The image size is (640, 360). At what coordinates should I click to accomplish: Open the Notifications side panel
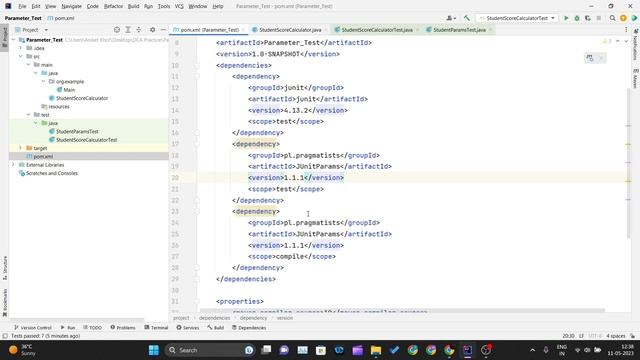pos(636,44)
